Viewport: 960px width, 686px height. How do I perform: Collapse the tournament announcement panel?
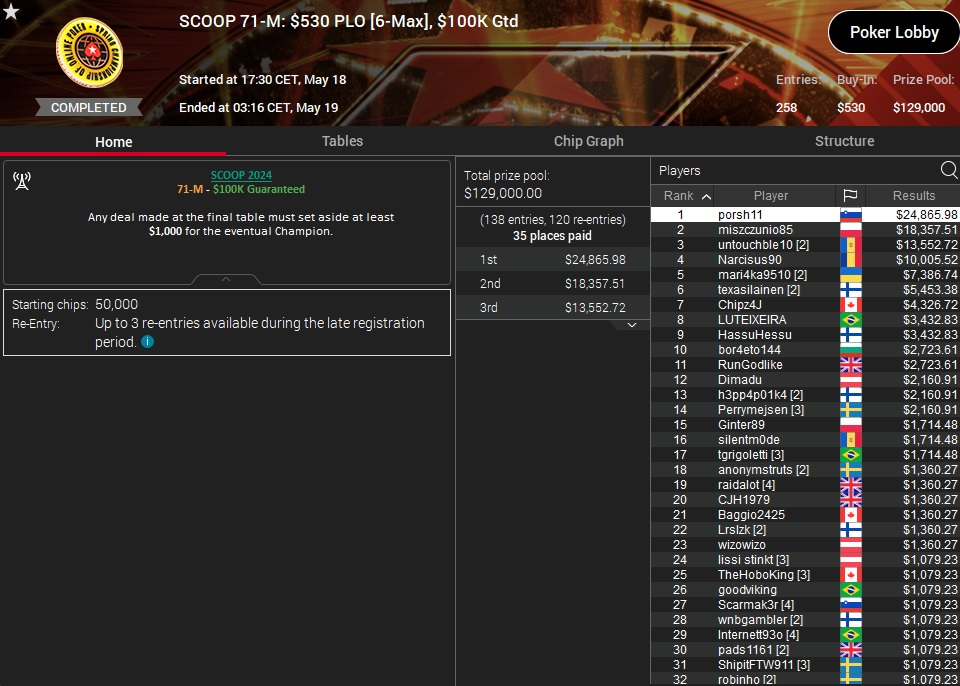click(x=226, y=279)
